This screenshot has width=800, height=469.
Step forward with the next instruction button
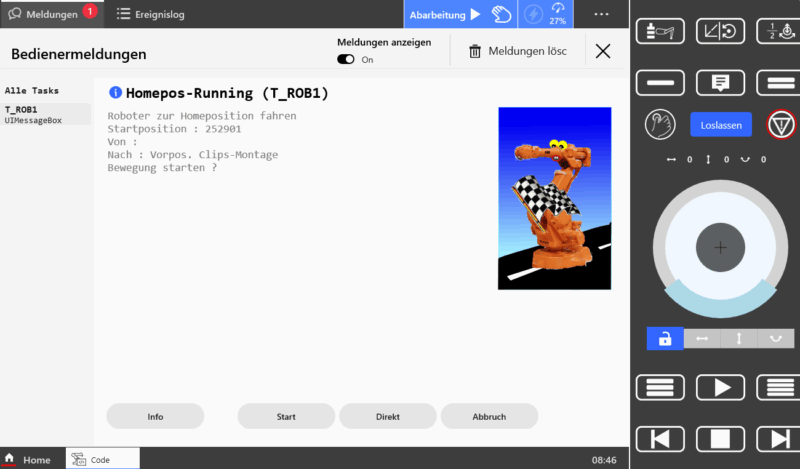point(774,438)
